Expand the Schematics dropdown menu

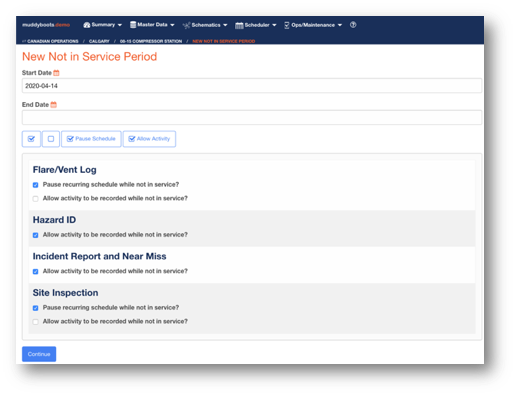(205, 25)
